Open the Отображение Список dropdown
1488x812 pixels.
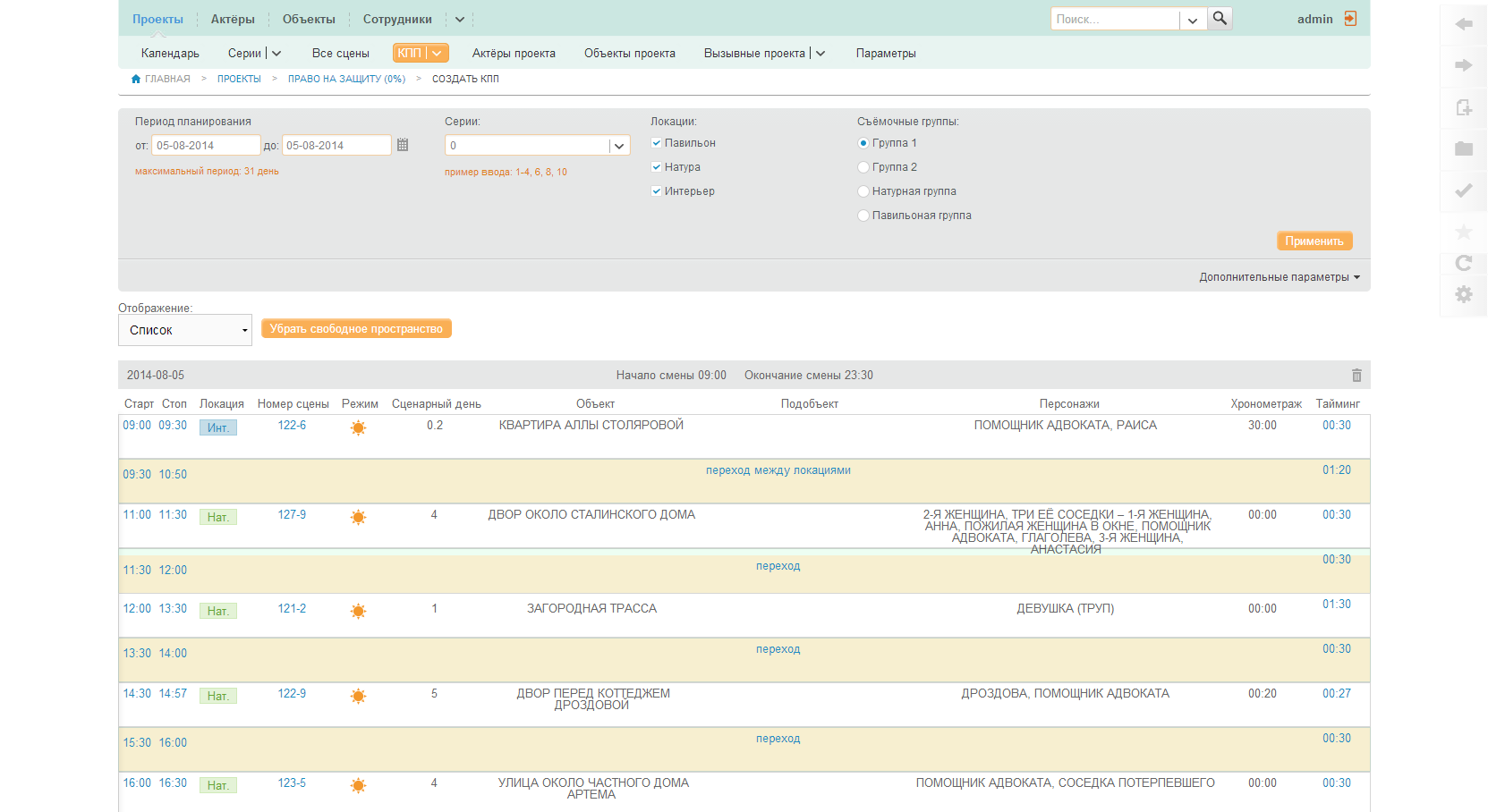(185, 330)
